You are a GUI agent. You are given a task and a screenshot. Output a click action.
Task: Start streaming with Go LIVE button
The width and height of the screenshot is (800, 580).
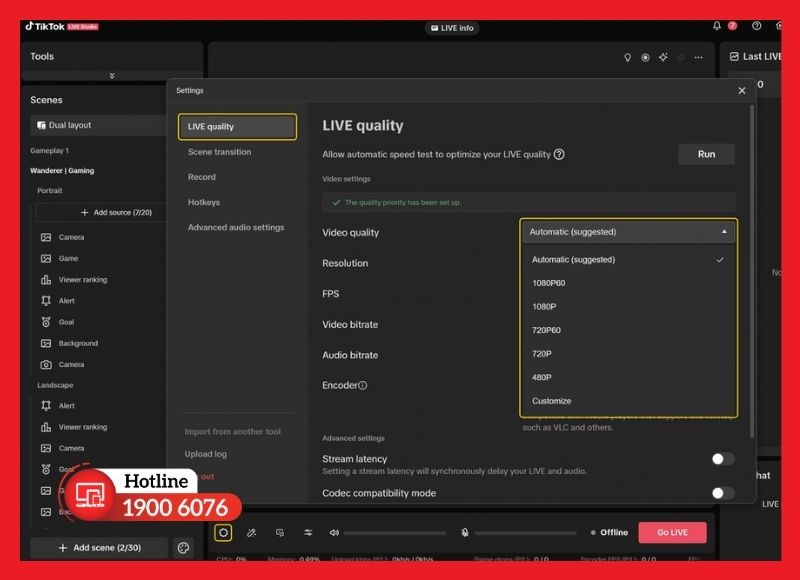[x=672, y=533]
